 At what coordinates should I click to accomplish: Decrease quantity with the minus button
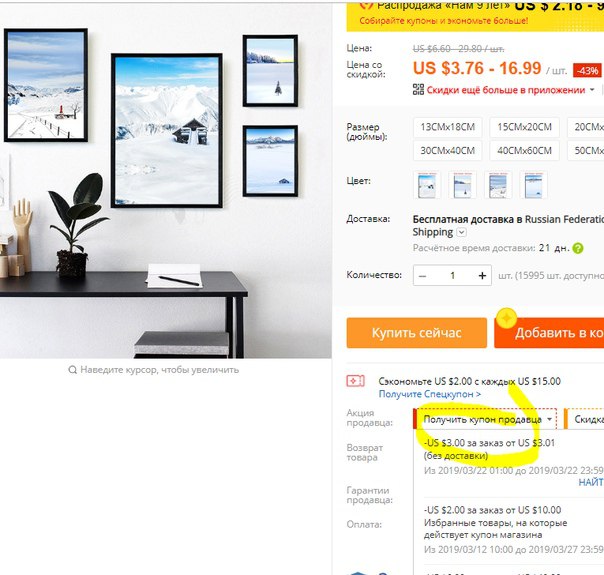(423, 276)
